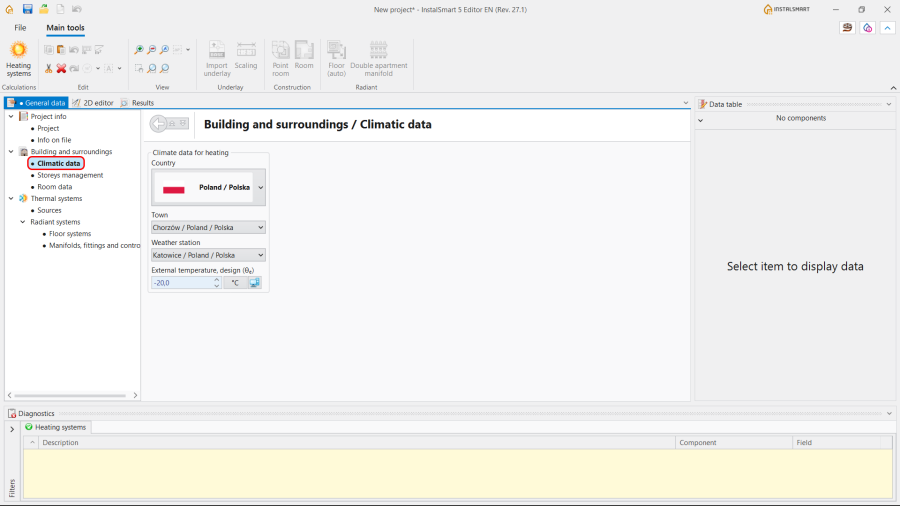Expand the Filters side panel arrow in Diagnostics
This screenshot has height=506, width=900.
point(12,429)
